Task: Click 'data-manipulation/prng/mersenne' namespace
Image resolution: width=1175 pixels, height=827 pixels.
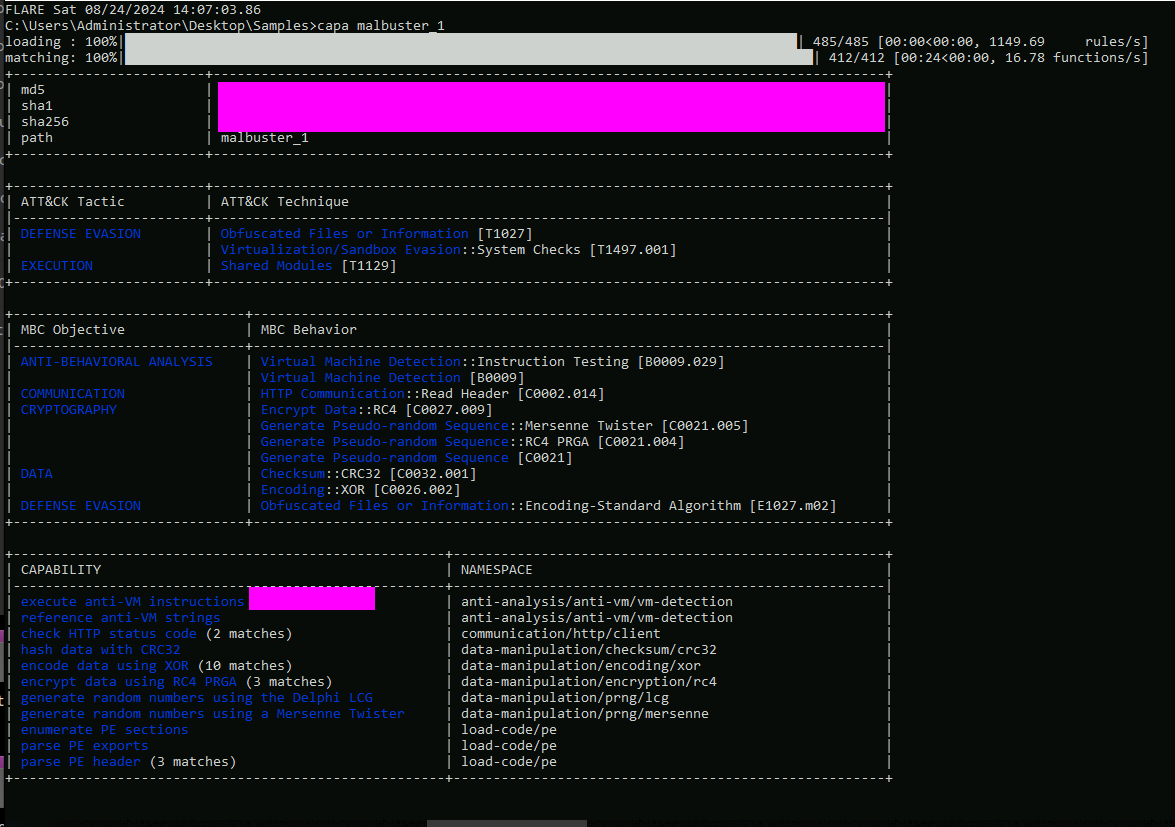Action: coord(585,714)
